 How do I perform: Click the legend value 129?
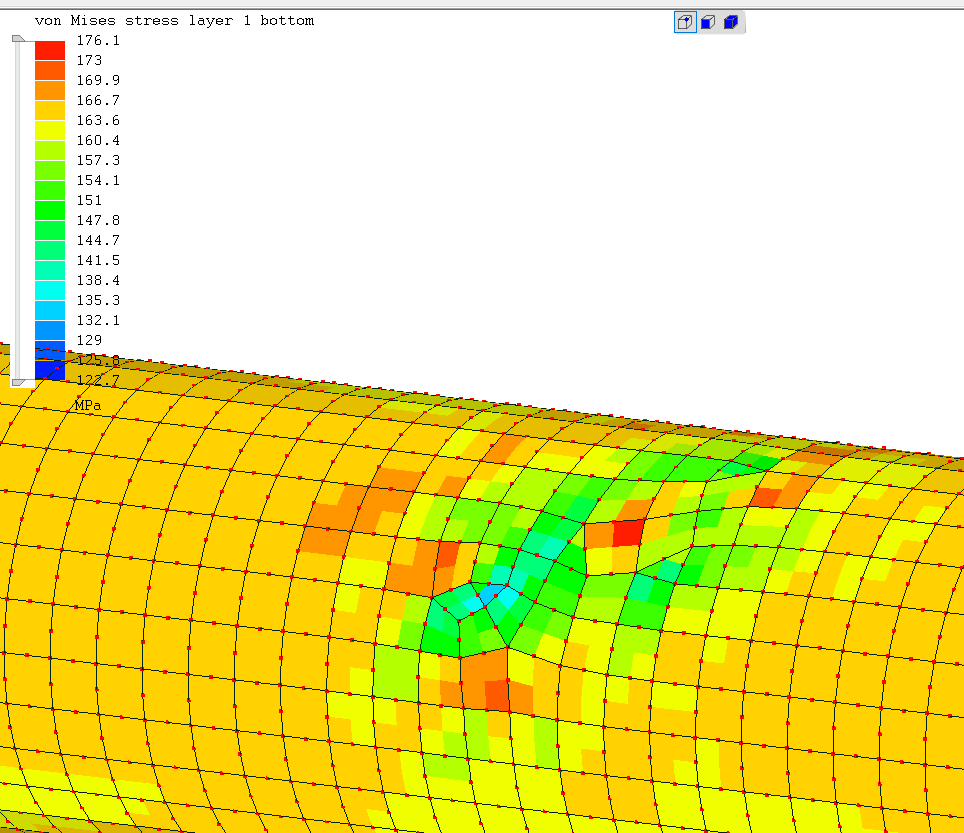[x=89, y=340]
